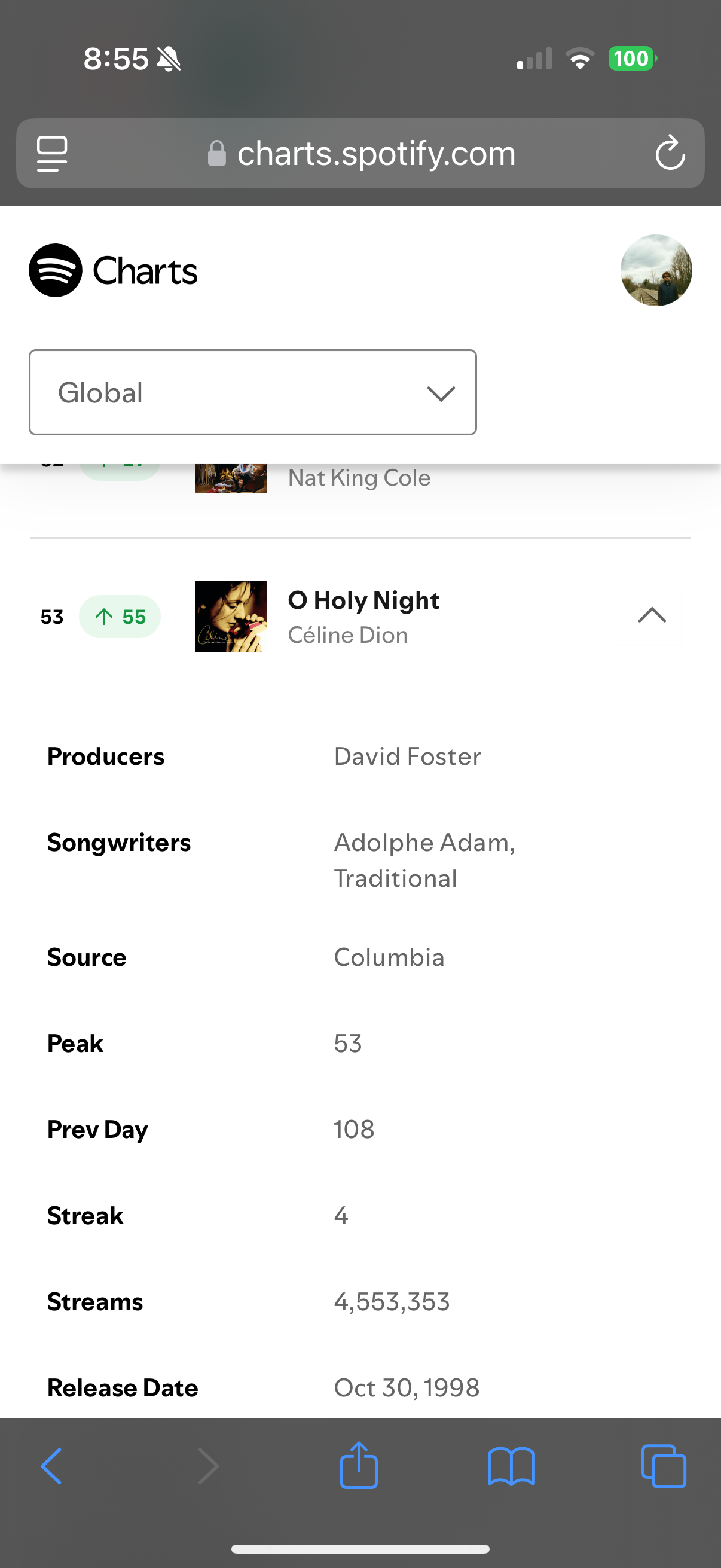Reload the page with refresh icon
721x1568 pixels.
pos(670,153)
